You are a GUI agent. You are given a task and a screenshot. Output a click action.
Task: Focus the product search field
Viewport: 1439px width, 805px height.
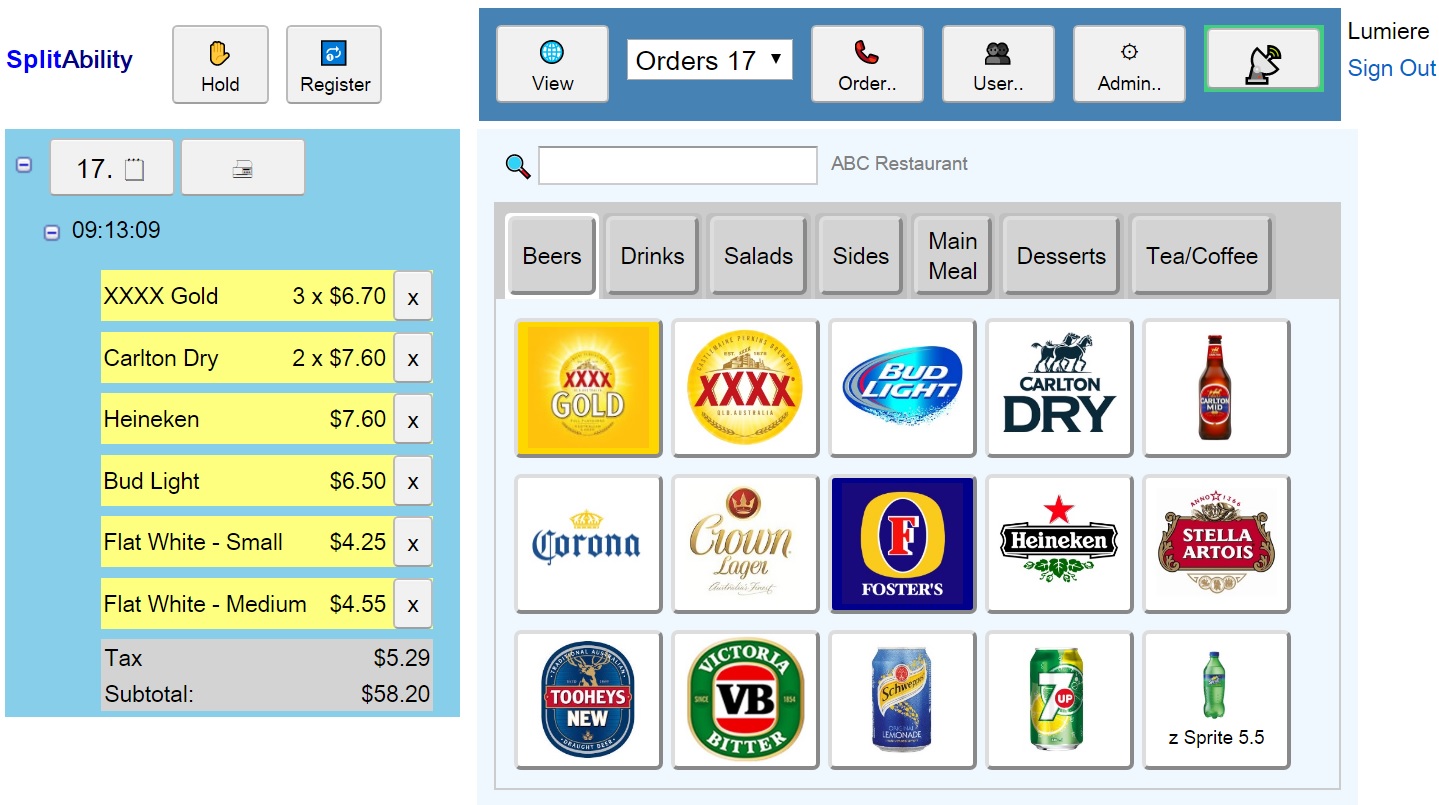(x=678, y=165)
